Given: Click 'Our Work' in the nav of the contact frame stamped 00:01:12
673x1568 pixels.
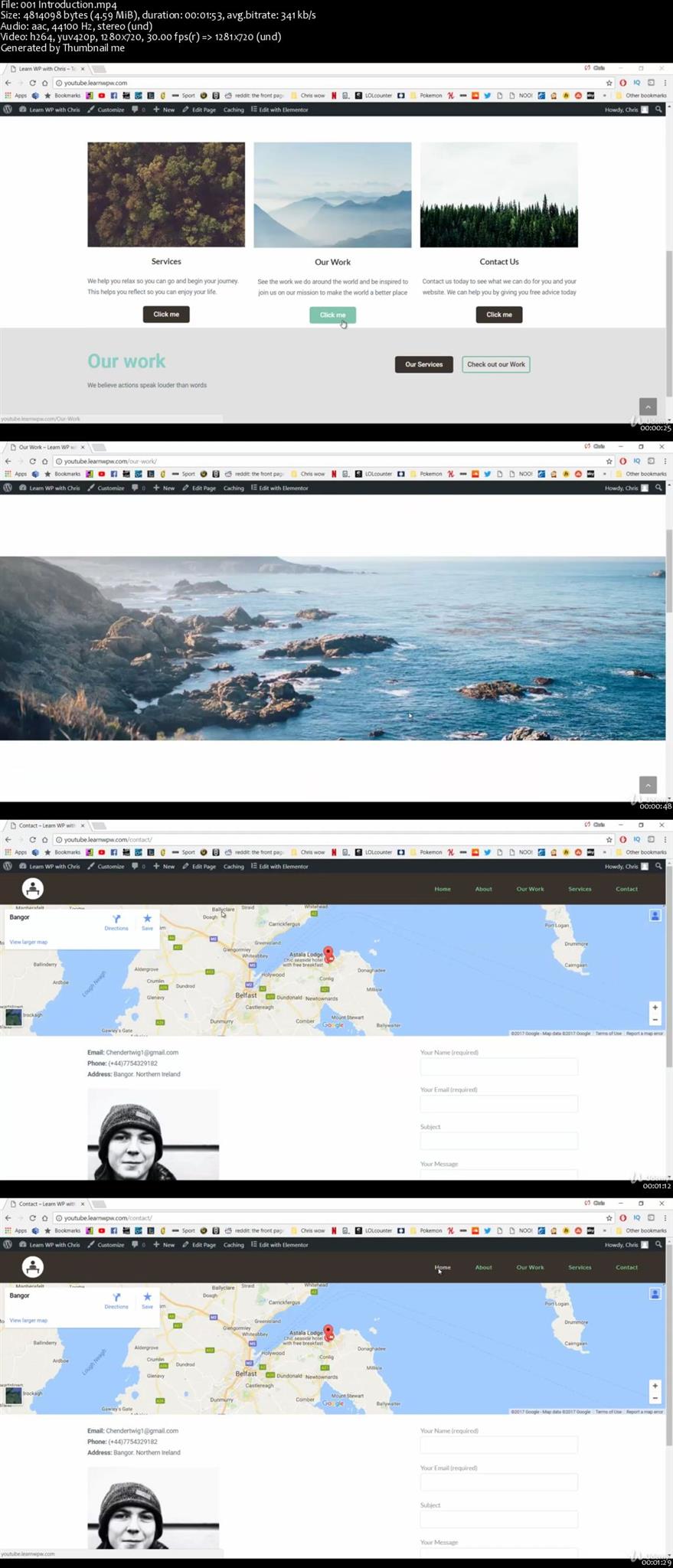Looking at the screenshot, I should pyautogui.click(x=530, y=889).
